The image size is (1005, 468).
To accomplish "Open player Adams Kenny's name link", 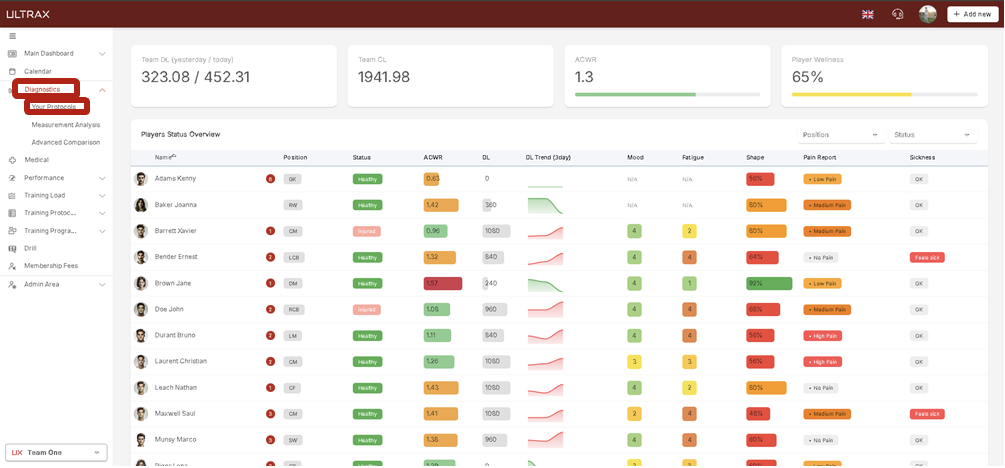I will coord(175,178).
